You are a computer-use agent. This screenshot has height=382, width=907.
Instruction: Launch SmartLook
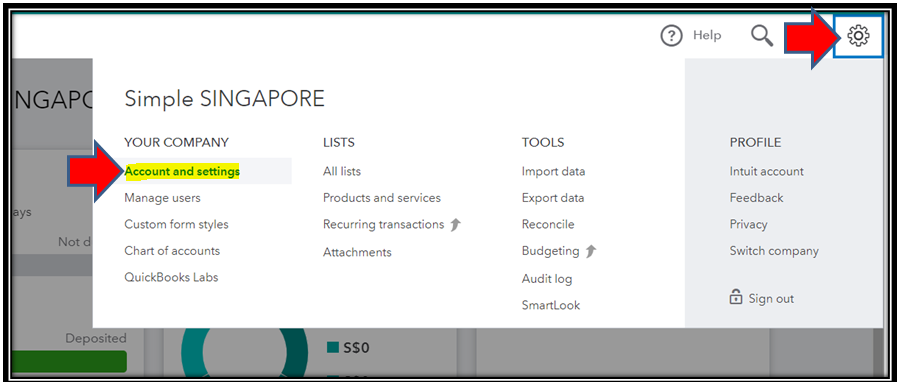tap(551, 305)
